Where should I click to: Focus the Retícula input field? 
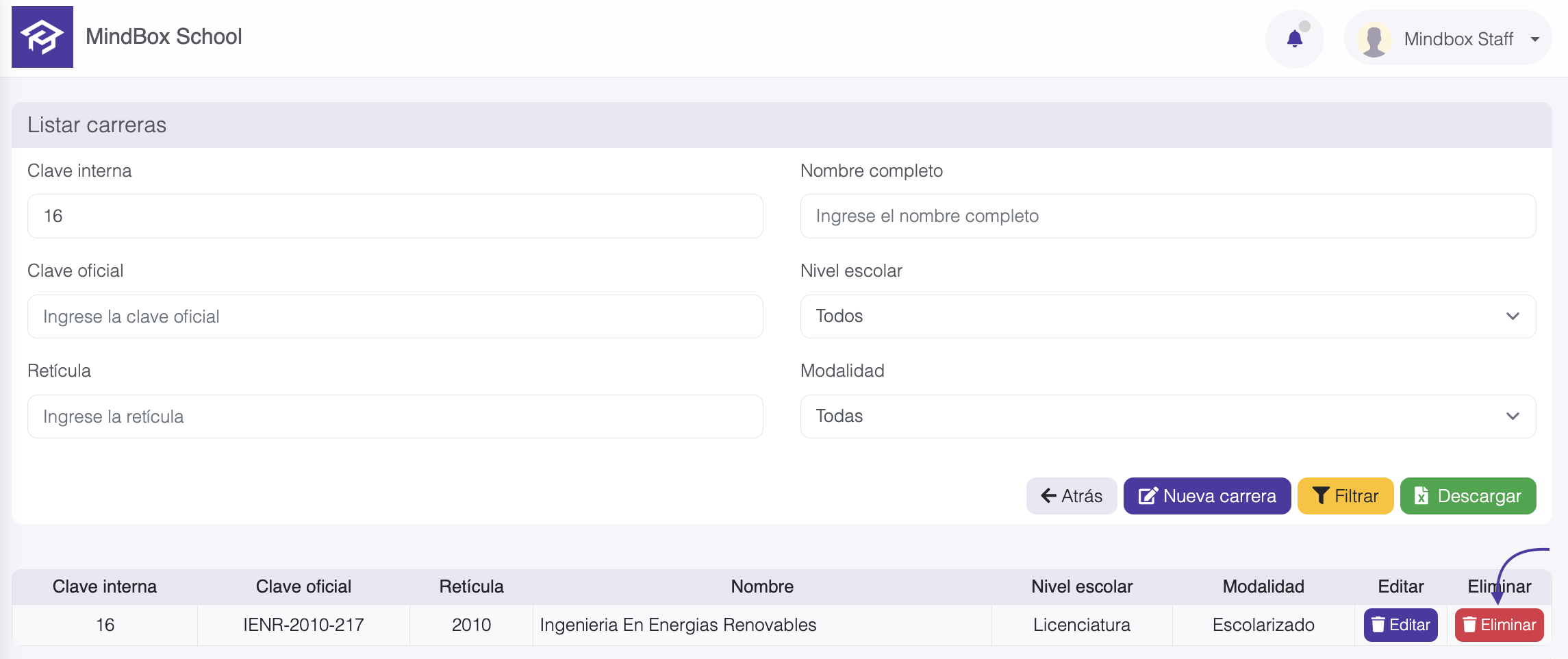pos(395,416)
